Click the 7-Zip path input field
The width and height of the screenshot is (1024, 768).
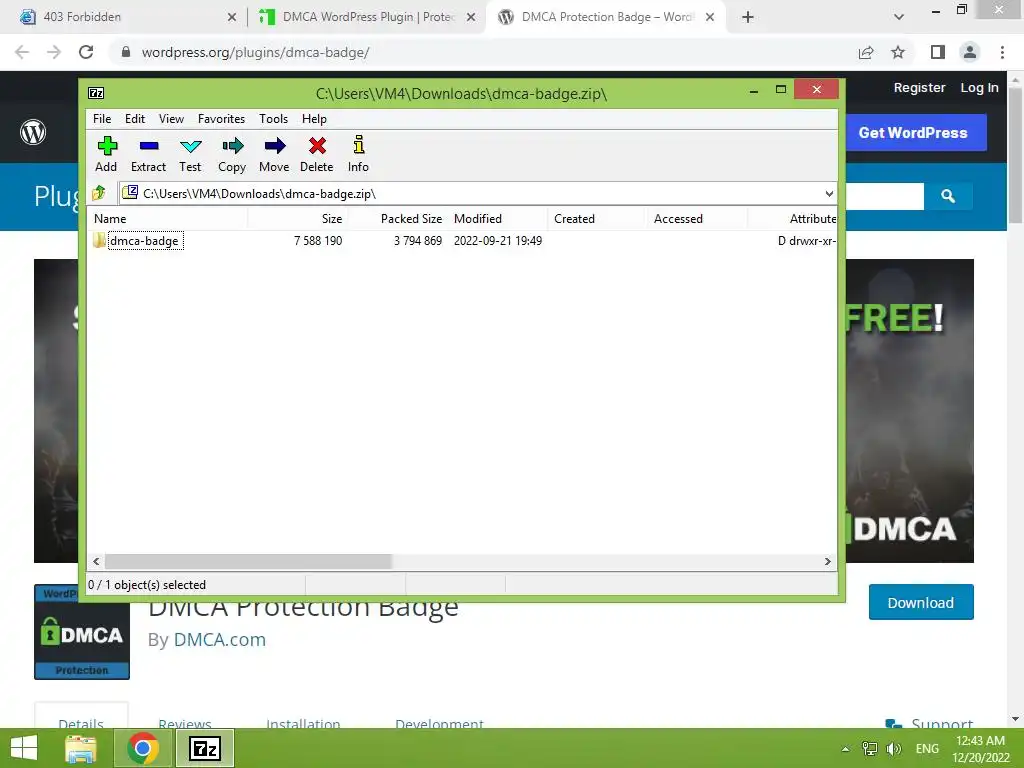pos(478,193)
